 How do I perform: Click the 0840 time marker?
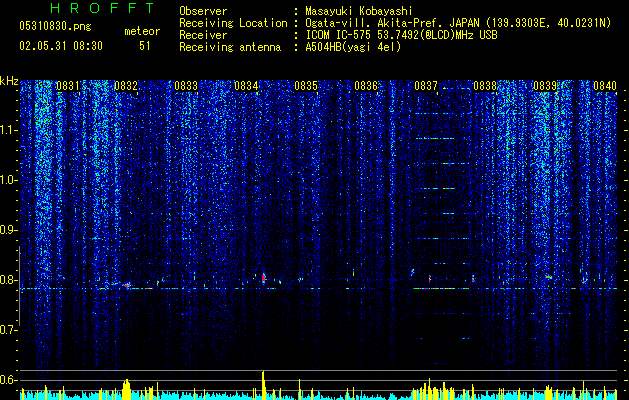point(605,86)
